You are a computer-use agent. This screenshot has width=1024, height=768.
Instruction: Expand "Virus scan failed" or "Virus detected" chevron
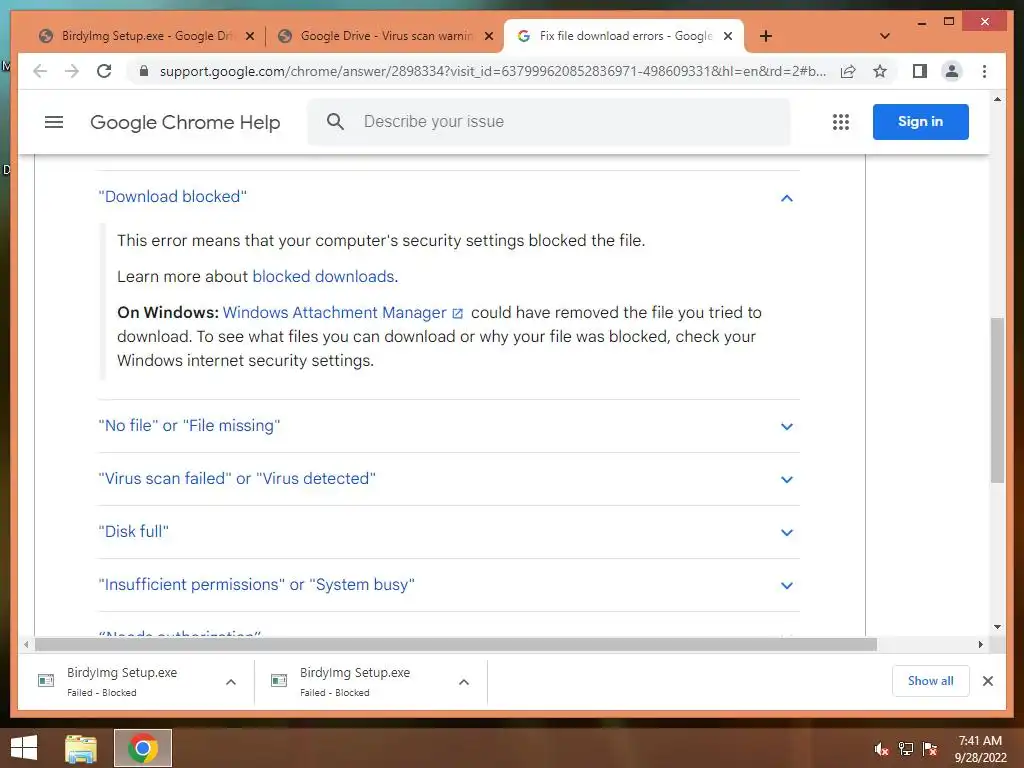tap(786, 479)
